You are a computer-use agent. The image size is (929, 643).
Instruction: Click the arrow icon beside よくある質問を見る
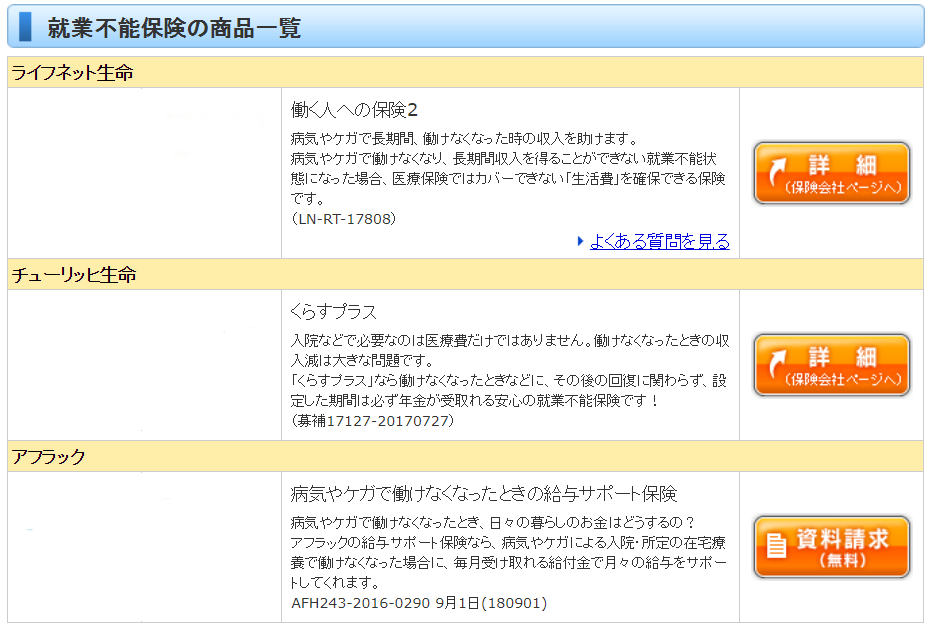coord(581,241)
